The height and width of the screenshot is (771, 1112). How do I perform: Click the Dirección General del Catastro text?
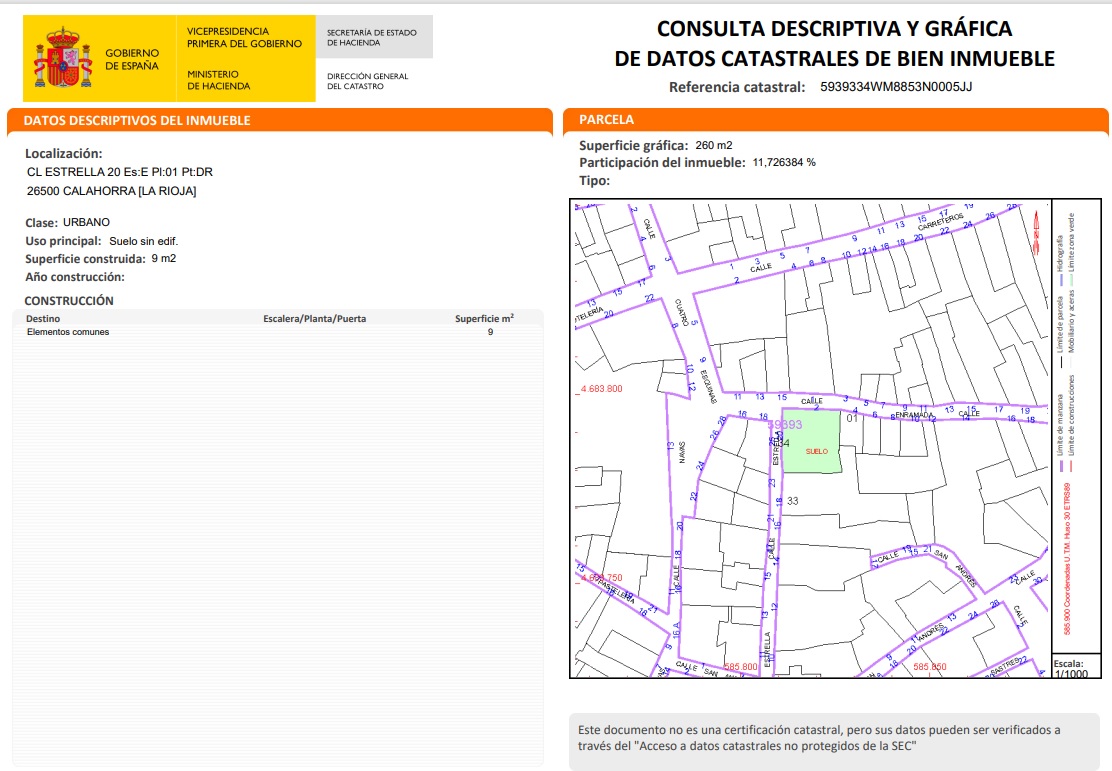coord(367,81)
